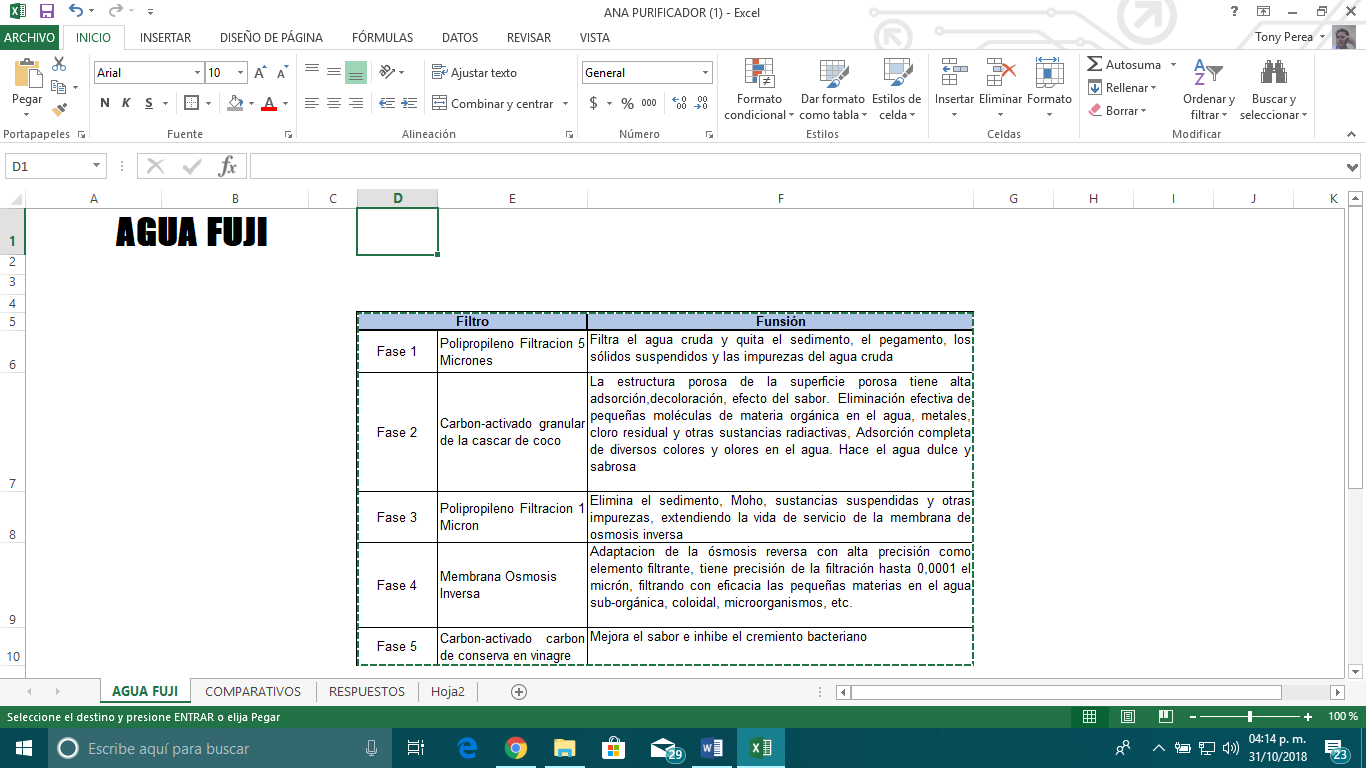Click the Format Painter brush icon
Viewport: 1366px width, 768px height.
(x=59, y=110)
